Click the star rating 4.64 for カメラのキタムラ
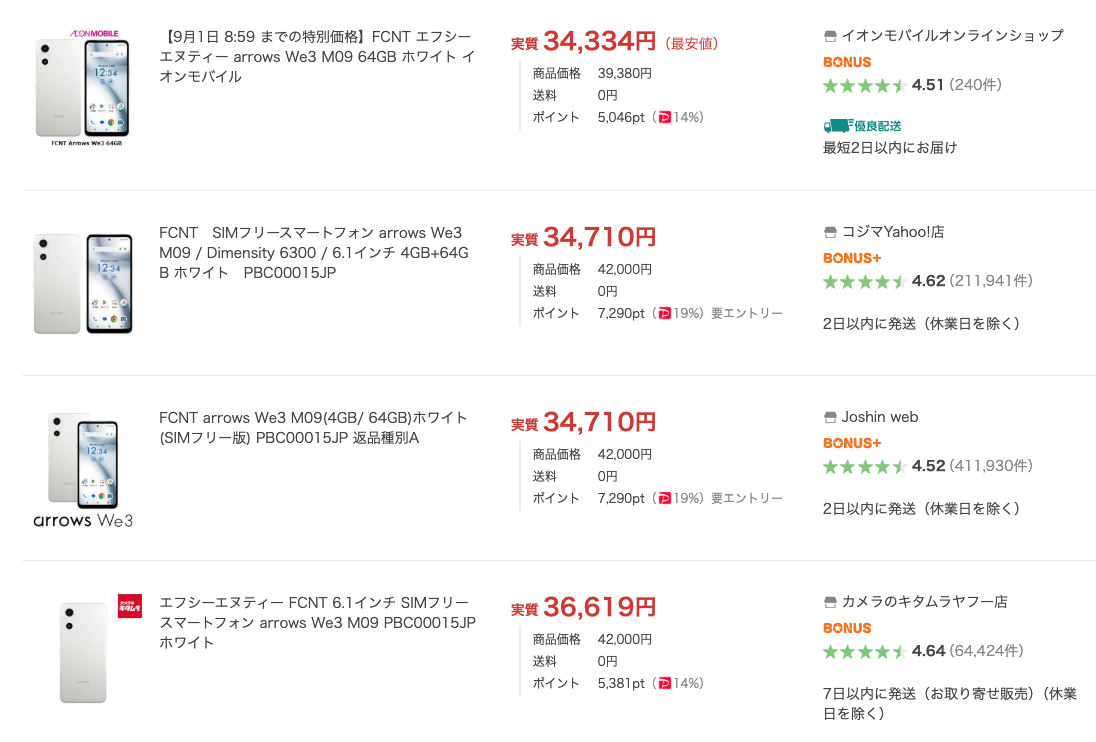The height and width of the screenshot is (742, 1096). pyautogui.click(x=865, y=652)
